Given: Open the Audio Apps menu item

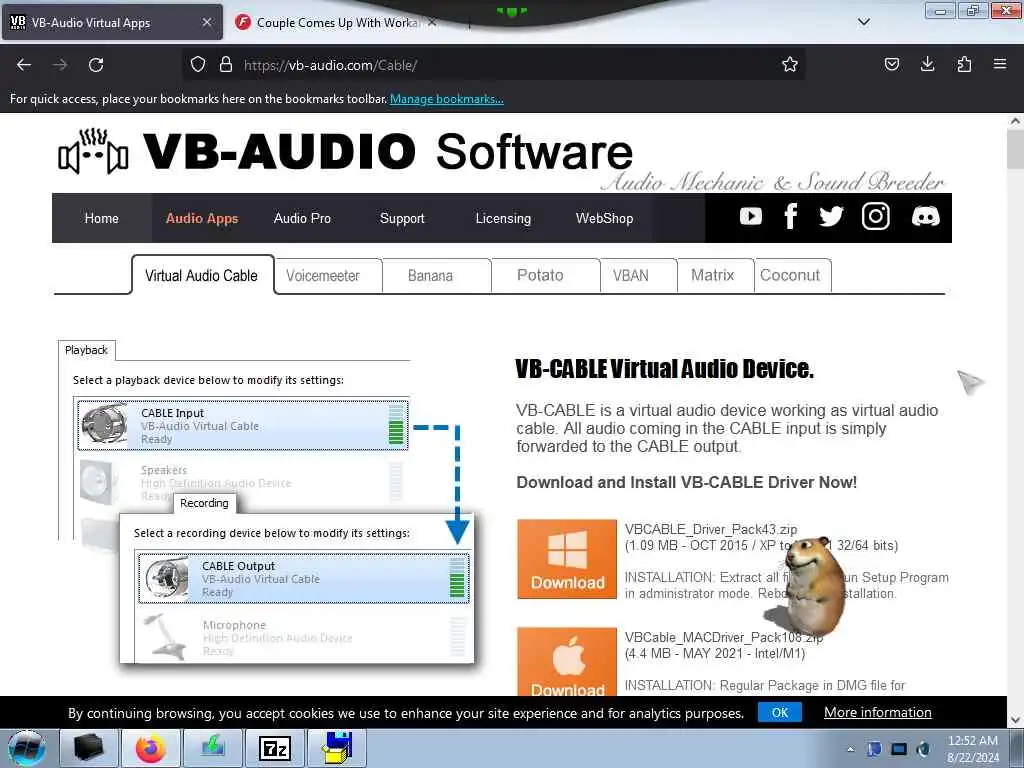Looking at the screenshot, I should 202,218.
